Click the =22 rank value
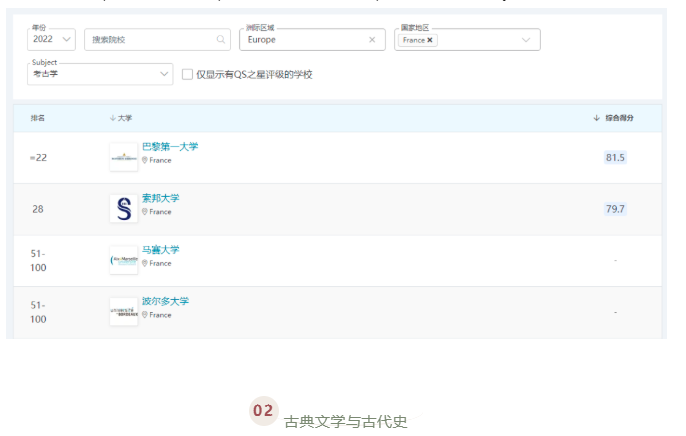686x436 pixels. (x=38, y=157)
